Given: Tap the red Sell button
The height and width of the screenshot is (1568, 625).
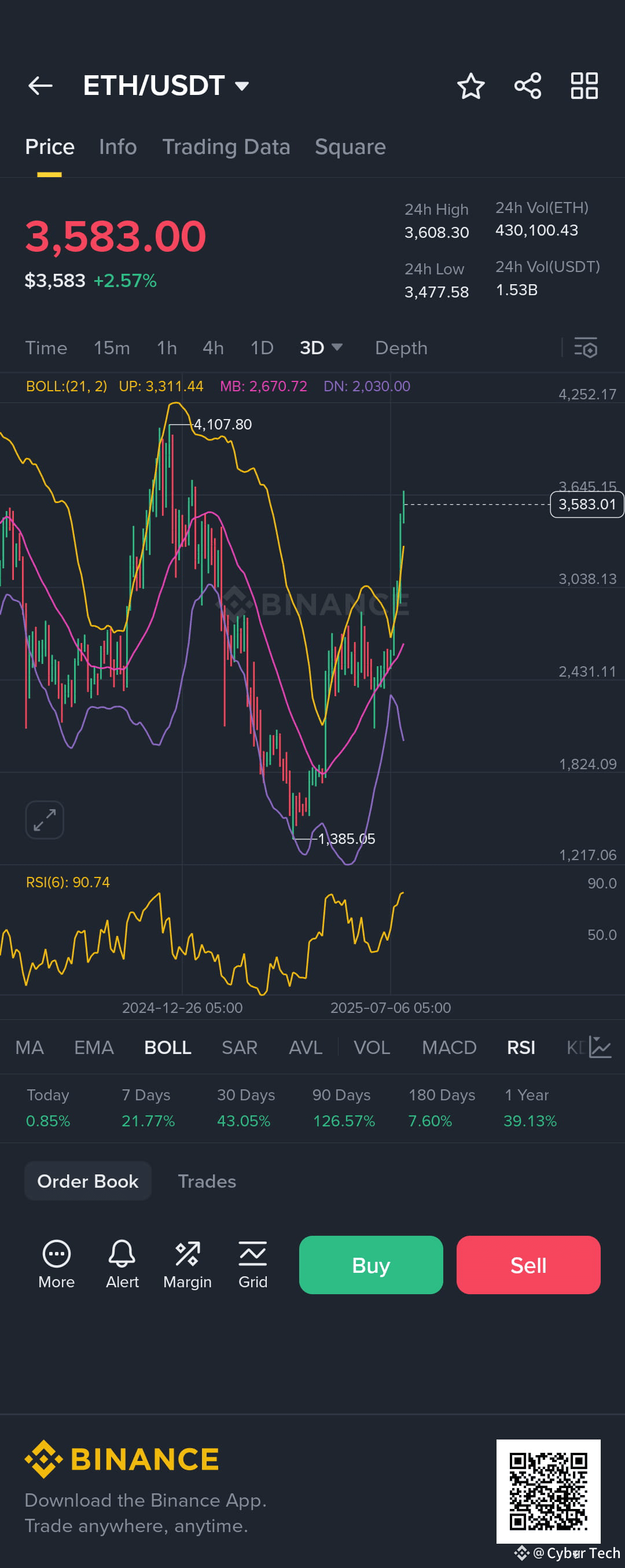Looking at the screenshot, I should [x=528, y=1265].
